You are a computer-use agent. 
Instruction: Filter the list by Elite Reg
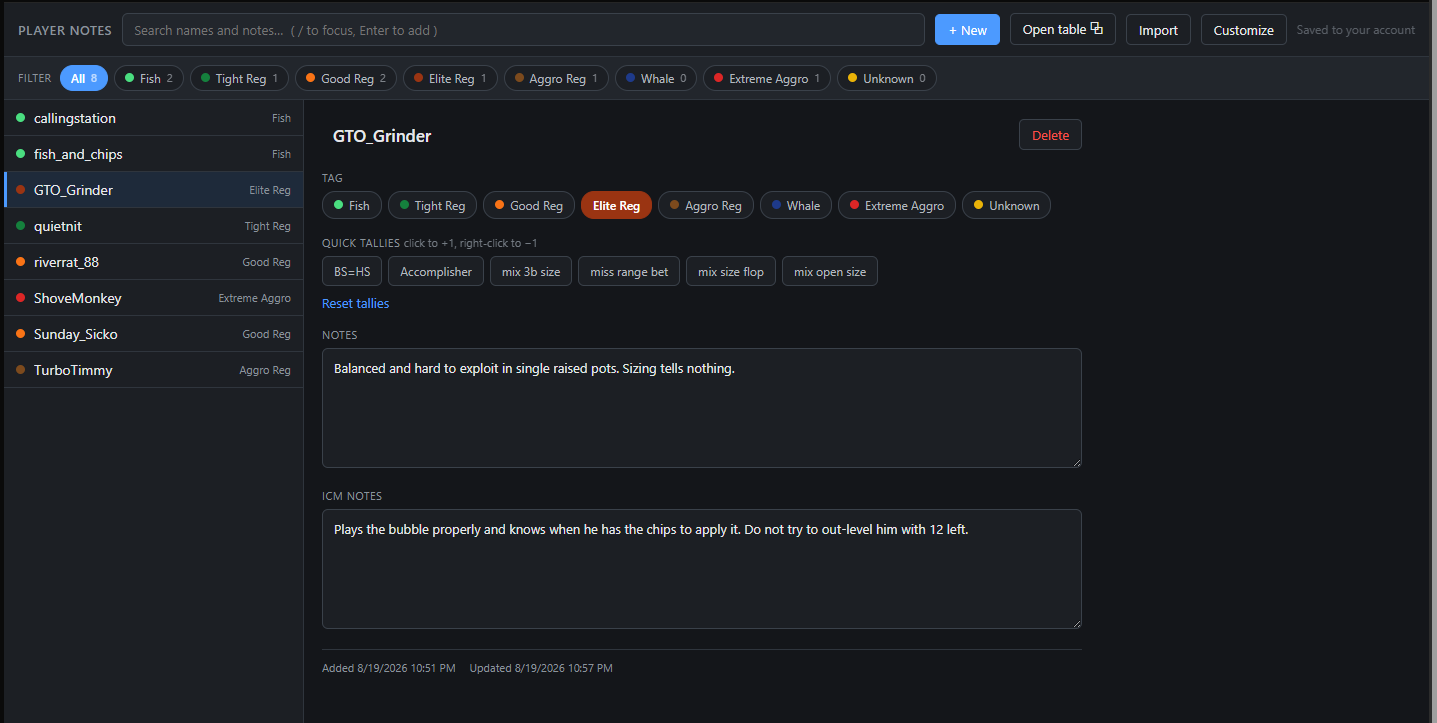450,78
